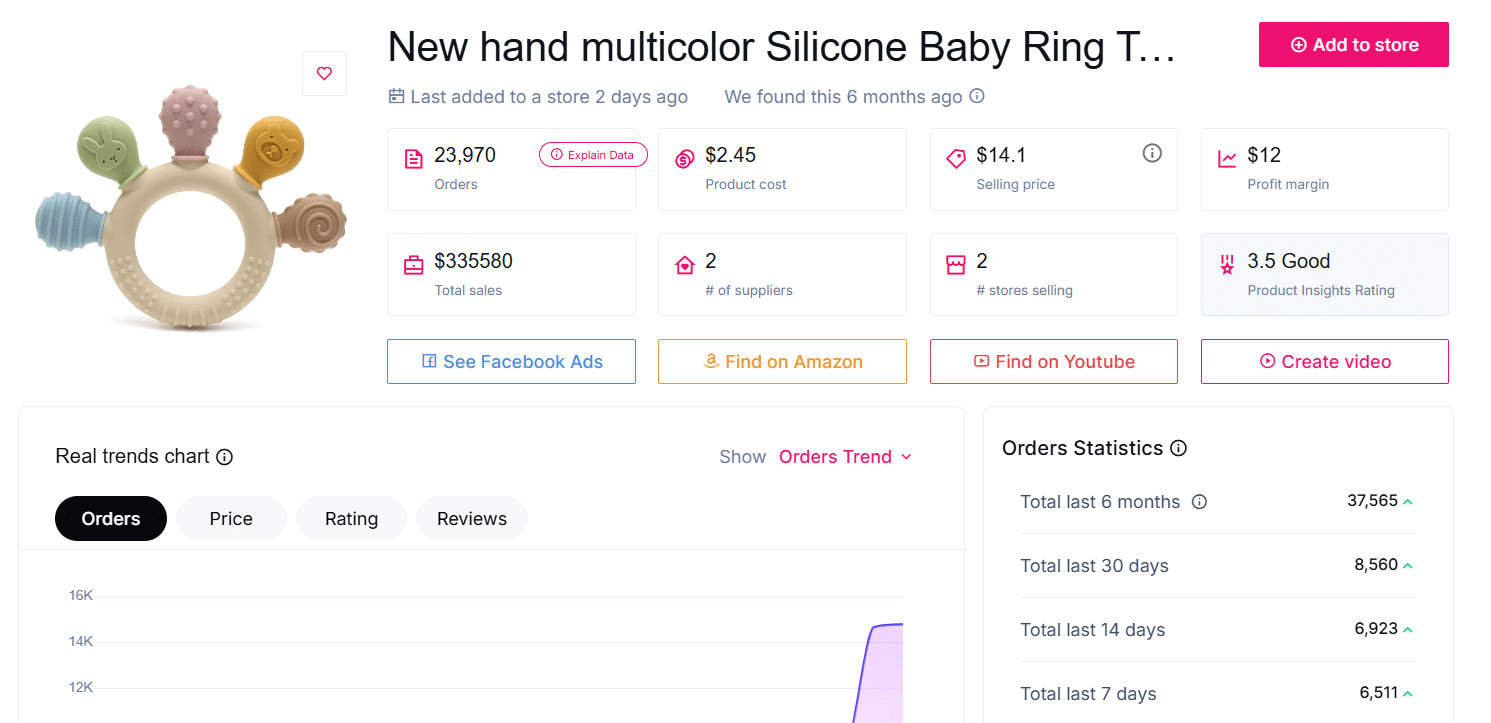Viewport: 1491px width, 723px height.
Task: Click the Selling price tag icon
Action: 956,158
